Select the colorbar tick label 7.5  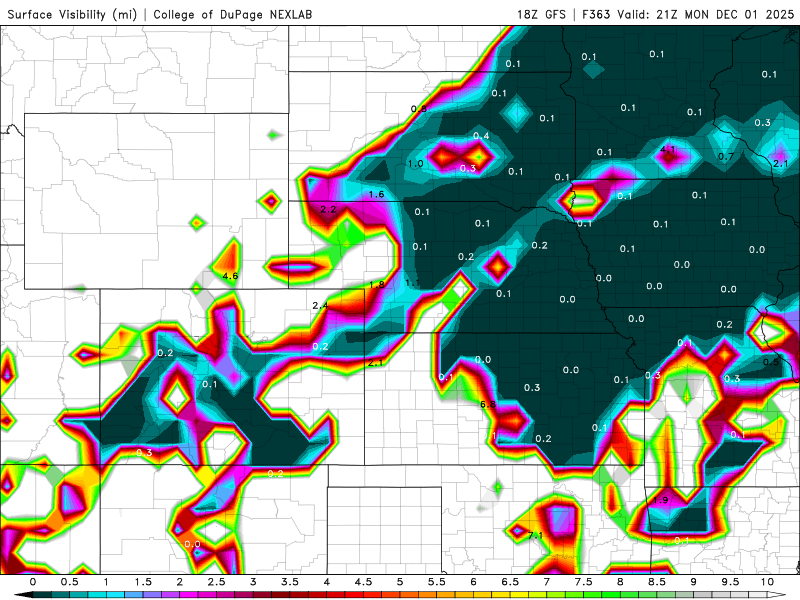tap(584, 582)
